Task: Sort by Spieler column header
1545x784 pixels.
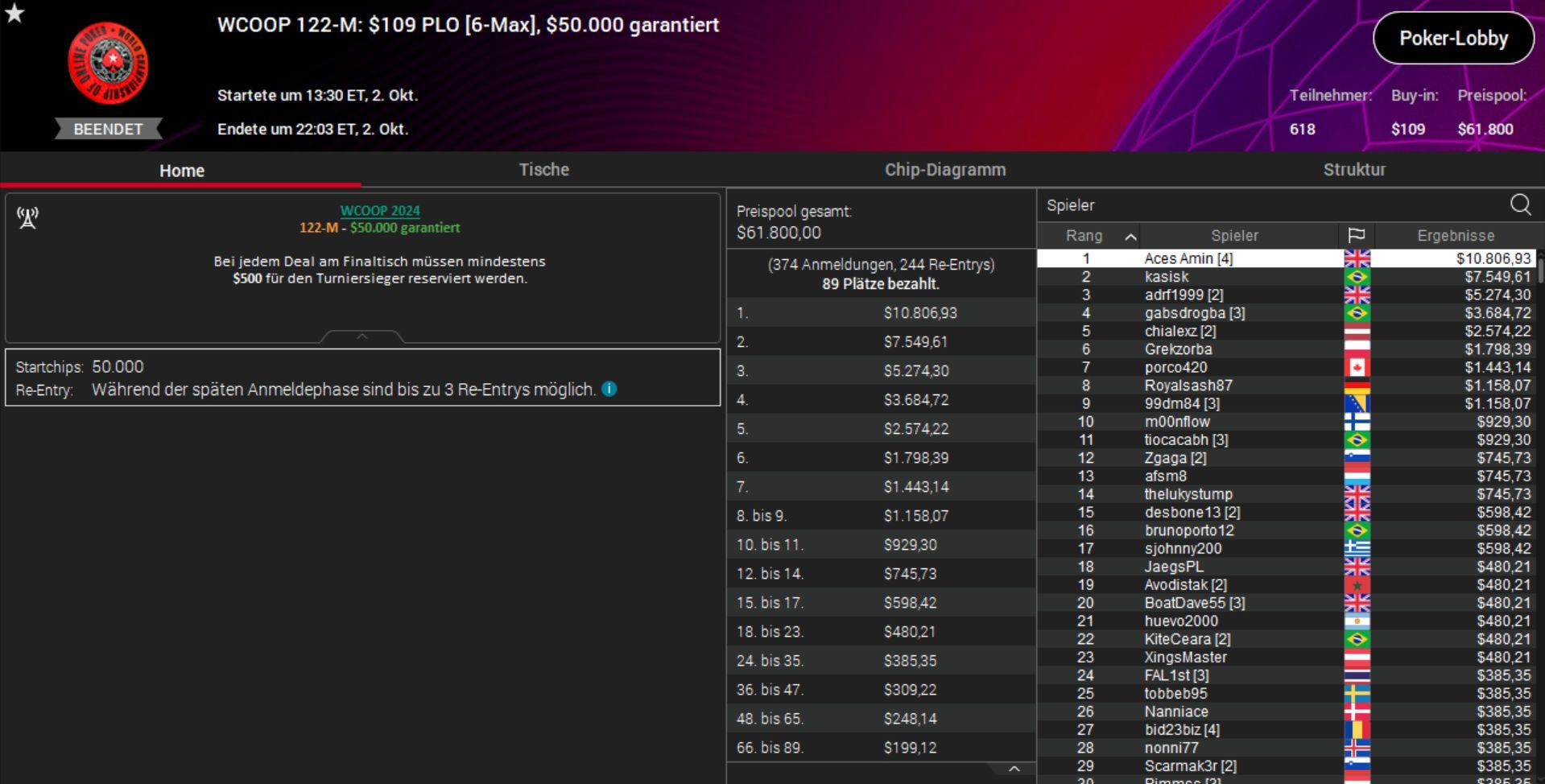Action: click(1233, 235)
